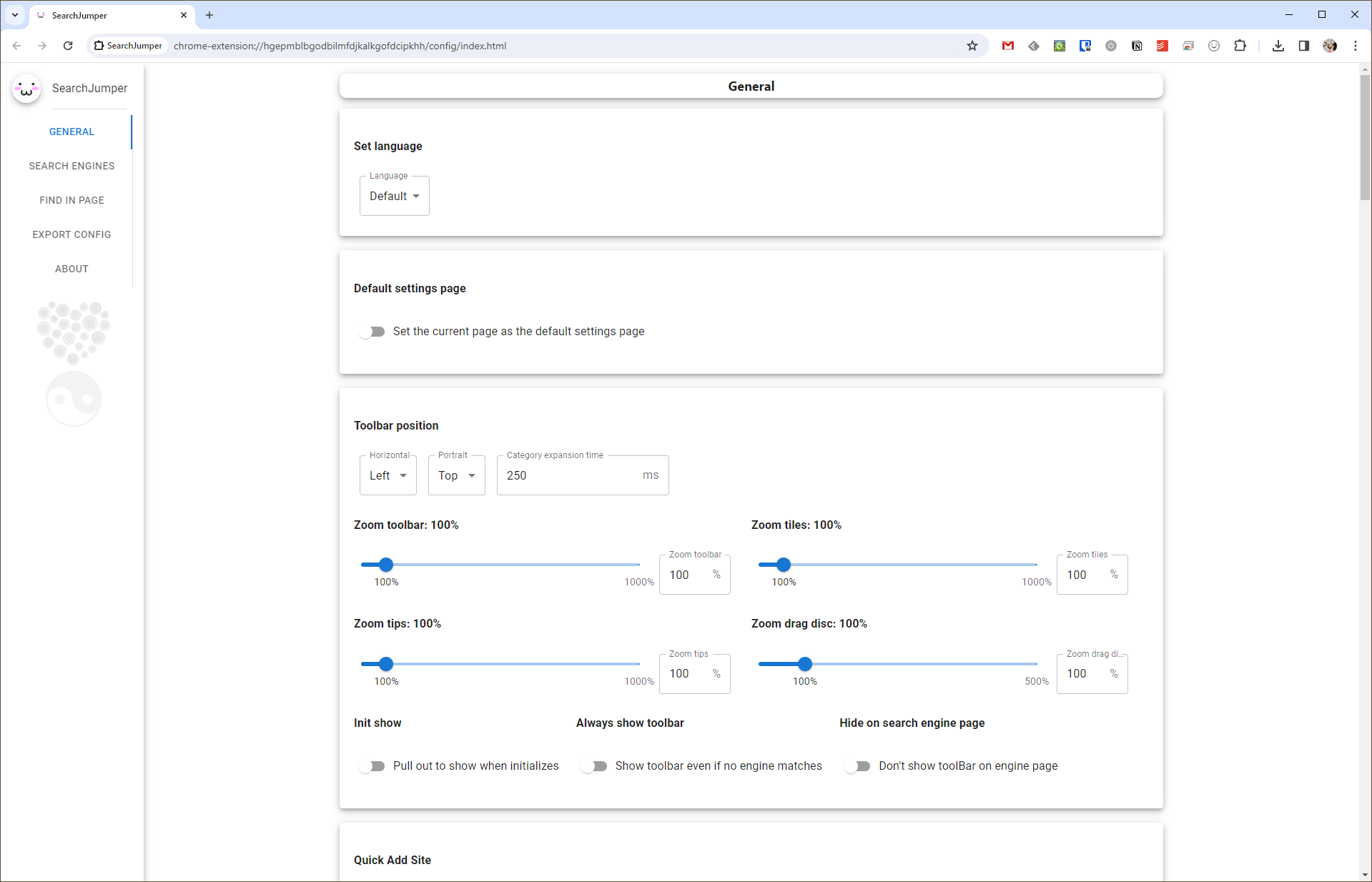Click the green refresh extension icon
Viewport: 1372px width, 882px height.
pyautogui.click(x=1060, y=46)
